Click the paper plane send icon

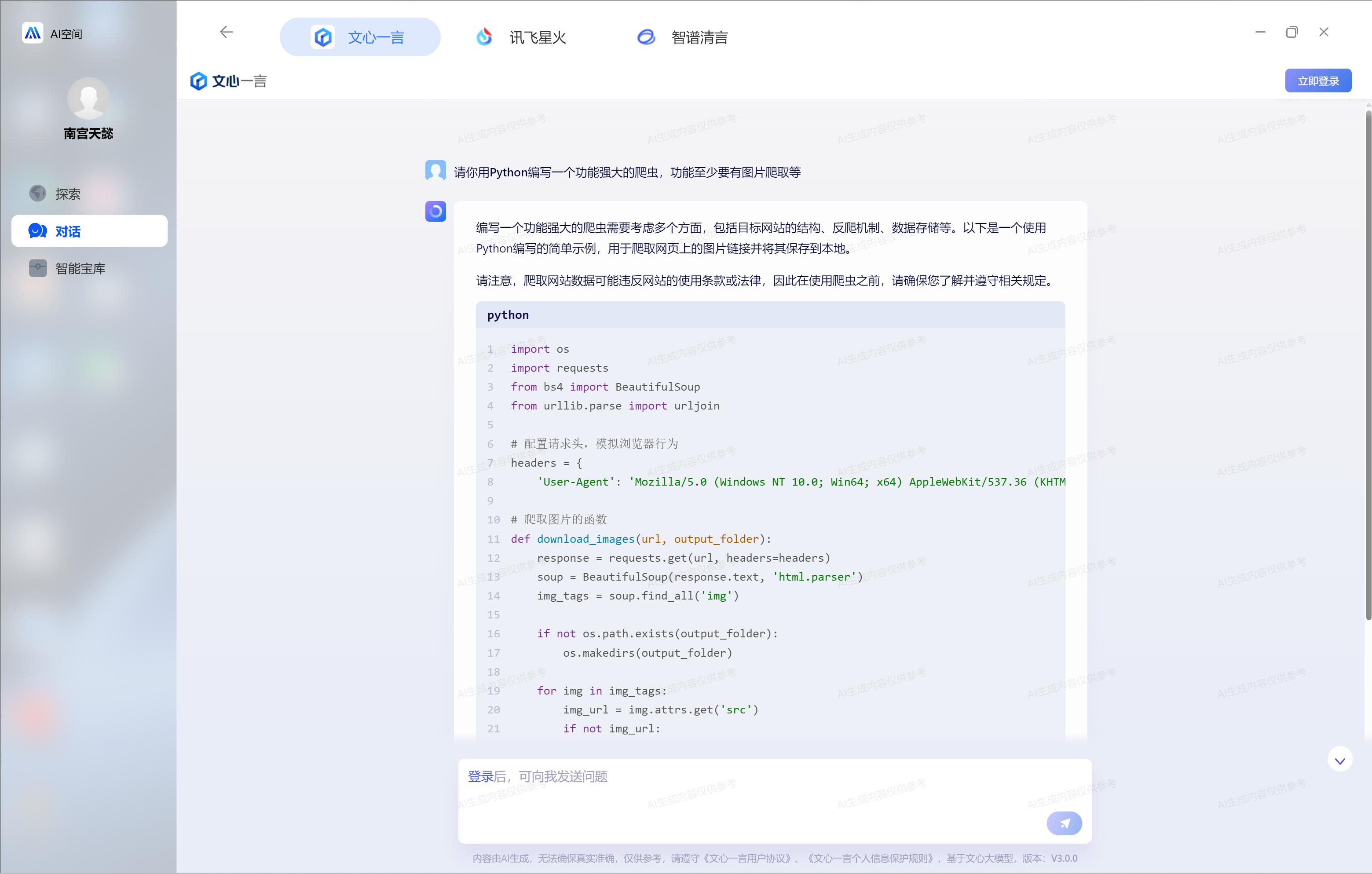coord(1065,823)
